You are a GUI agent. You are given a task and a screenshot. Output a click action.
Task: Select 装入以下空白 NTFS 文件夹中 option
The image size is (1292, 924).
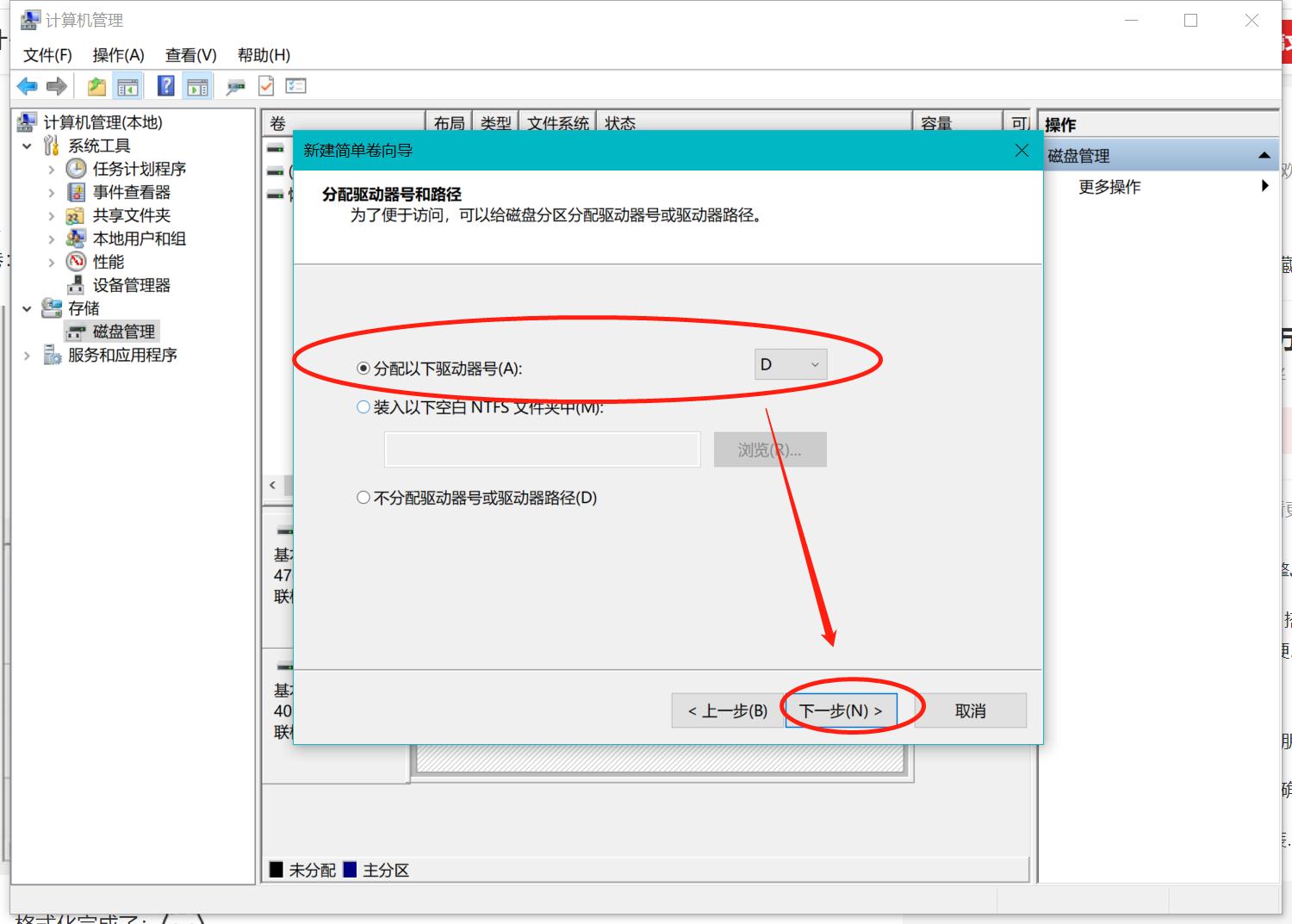(x=363, y=406)
